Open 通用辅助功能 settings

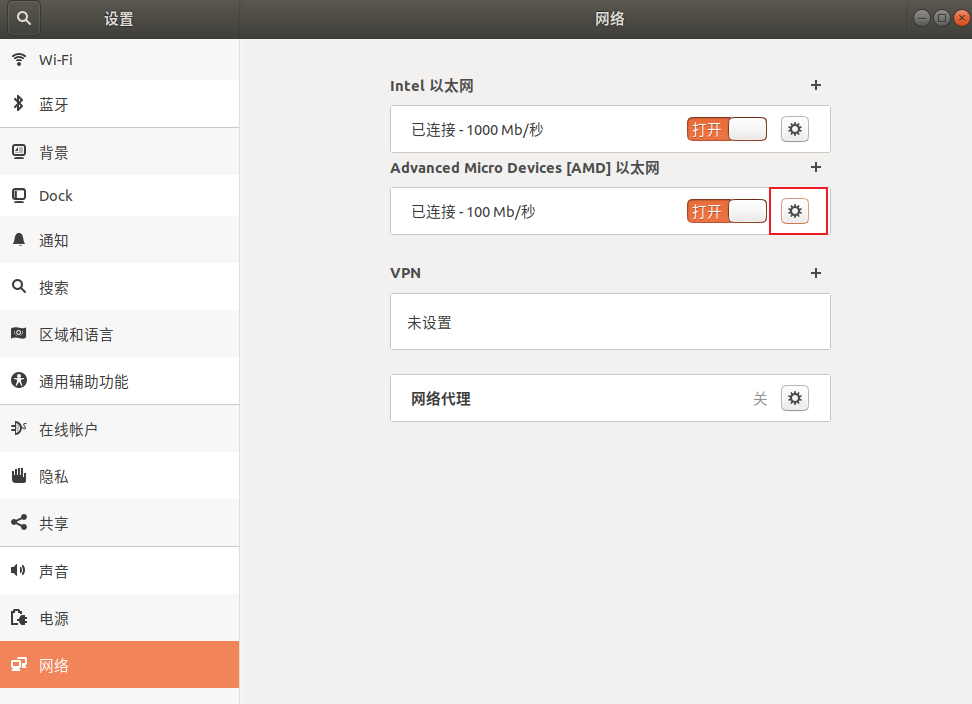pos(119,381)
